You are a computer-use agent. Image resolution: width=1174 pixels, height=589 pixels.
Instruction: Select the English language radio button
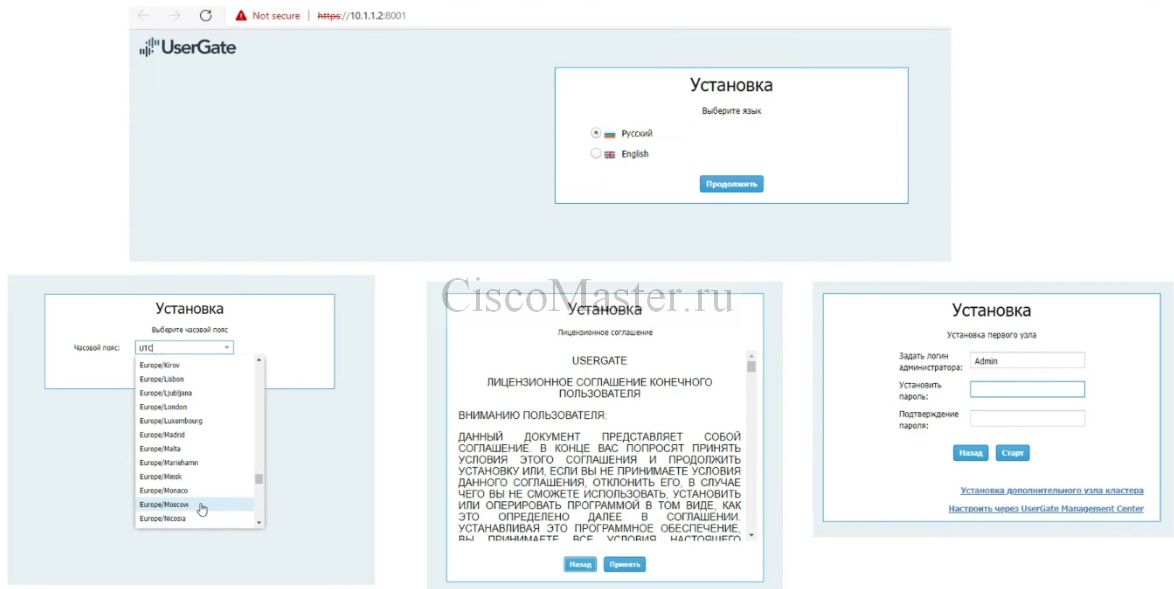tap(596, 153)
